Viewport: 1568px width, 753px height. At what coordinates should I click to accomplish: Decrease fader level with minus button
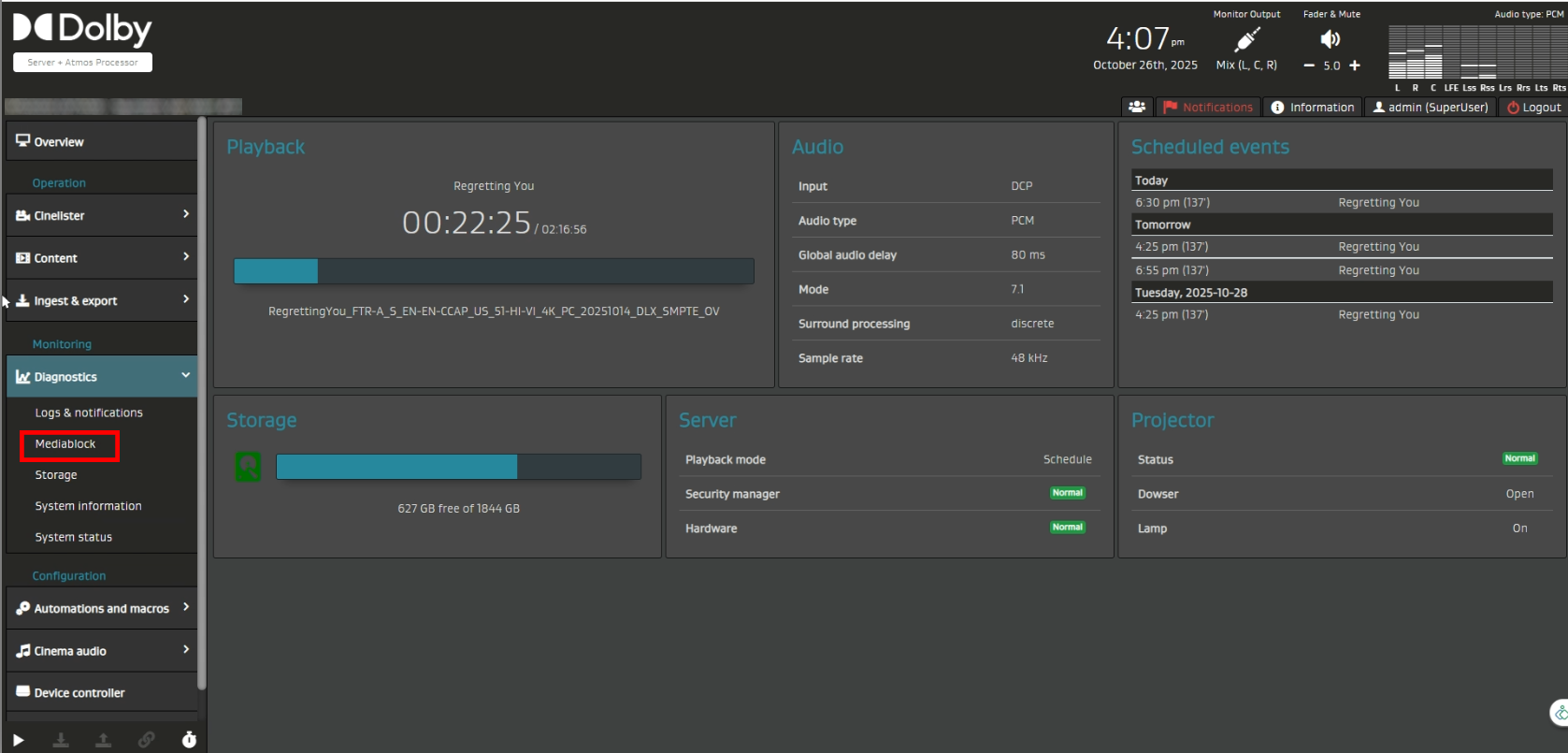(1309, 65)
